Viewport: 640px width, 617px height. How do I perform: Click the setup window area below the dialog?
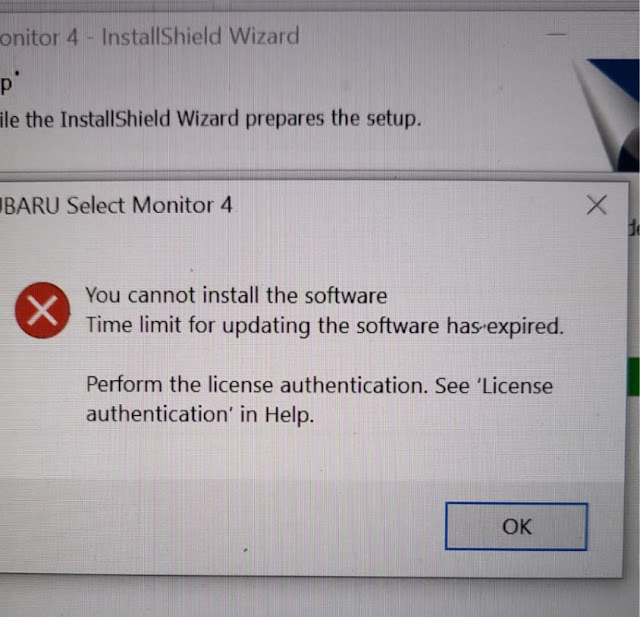coord(318,598)
